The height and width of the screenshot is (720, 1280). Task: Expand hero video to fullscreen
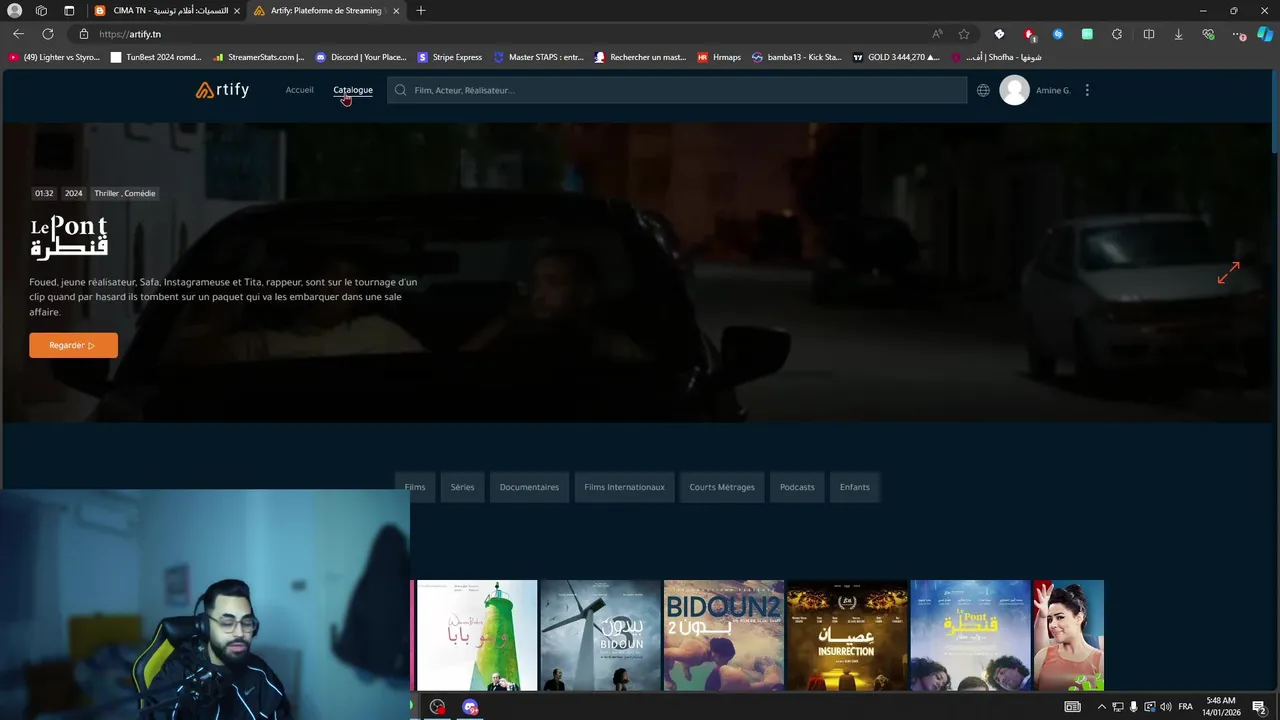(x=1228, y=272)
